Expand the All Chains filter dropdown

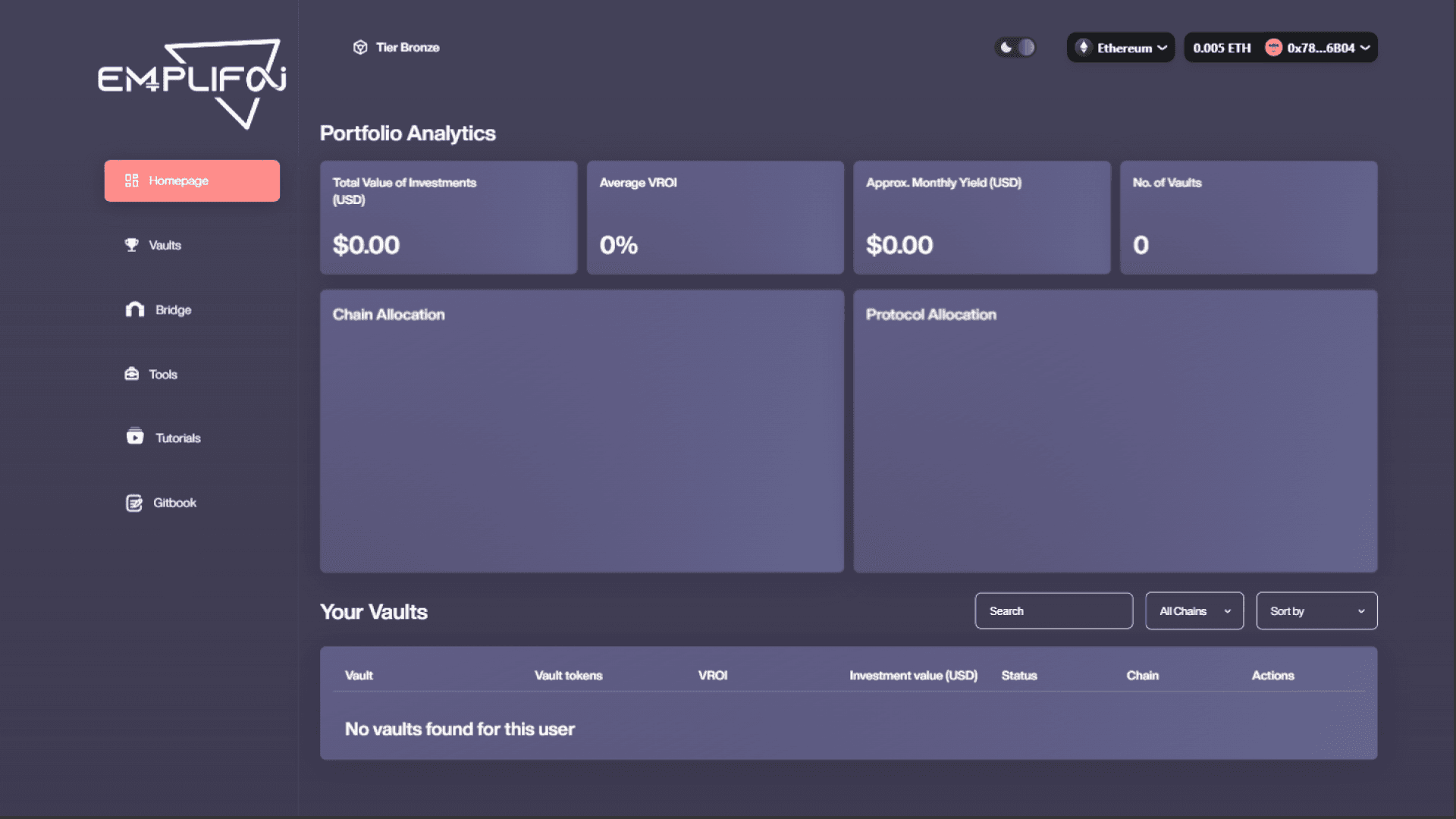point(1194,611)
